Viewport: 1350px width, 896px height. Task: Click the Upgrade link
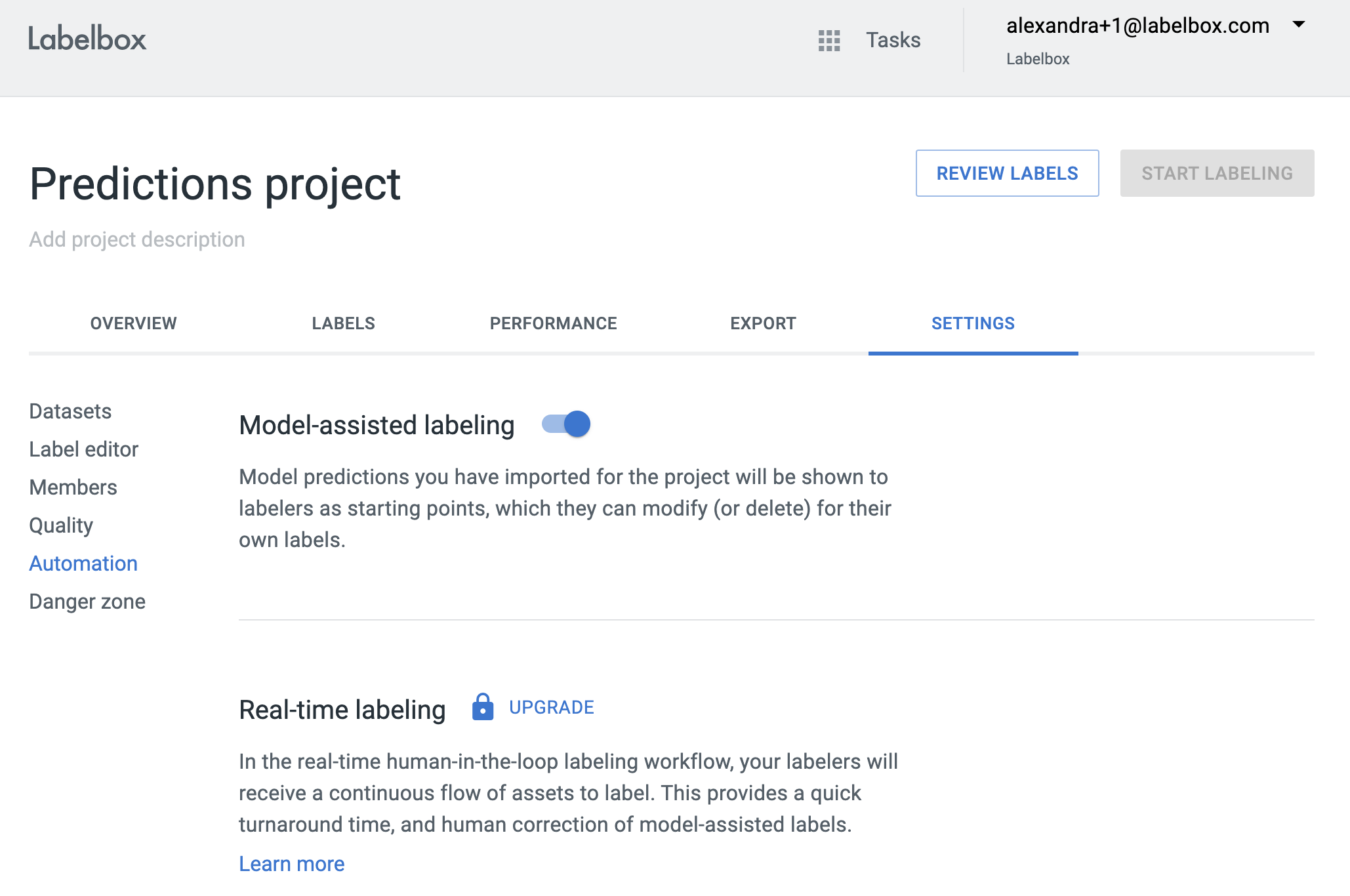552,707
